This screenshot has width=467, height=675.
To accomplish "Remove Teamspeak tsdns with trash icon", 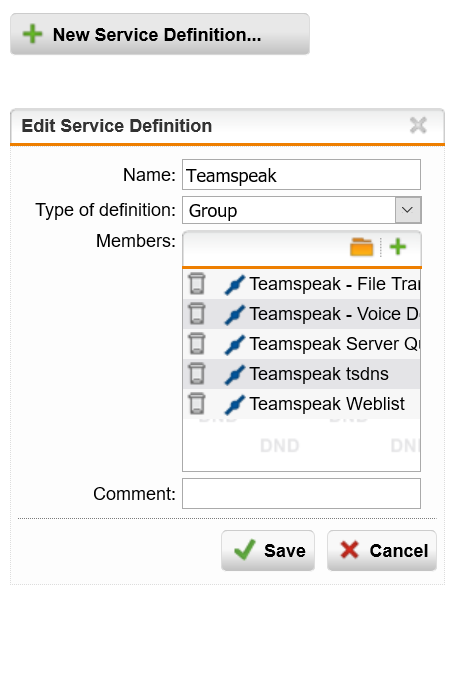I will tap(197, 374).
